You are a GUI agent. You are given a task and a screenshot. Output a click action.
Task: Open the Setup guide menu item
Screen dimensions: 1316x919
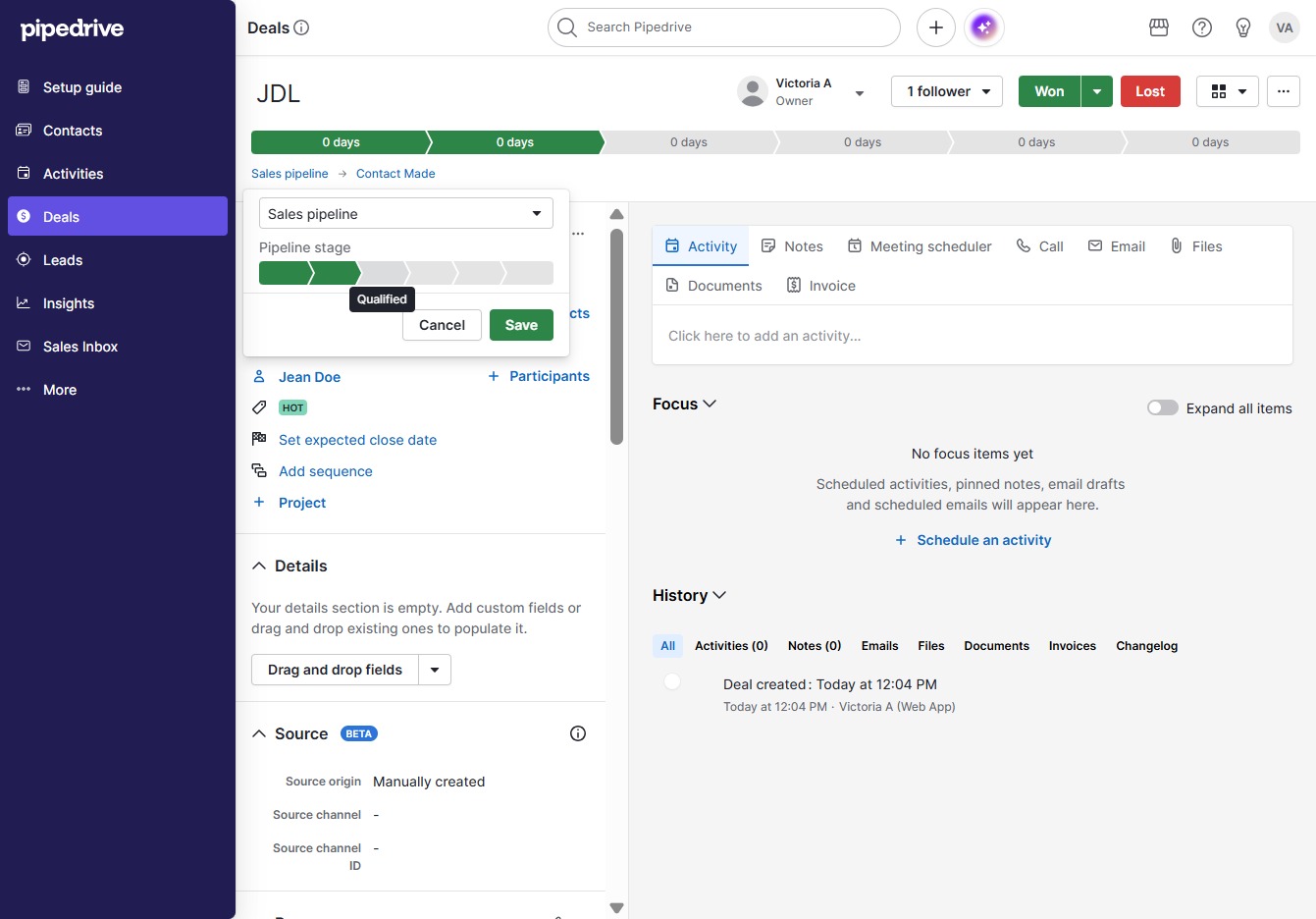[118, 87]
